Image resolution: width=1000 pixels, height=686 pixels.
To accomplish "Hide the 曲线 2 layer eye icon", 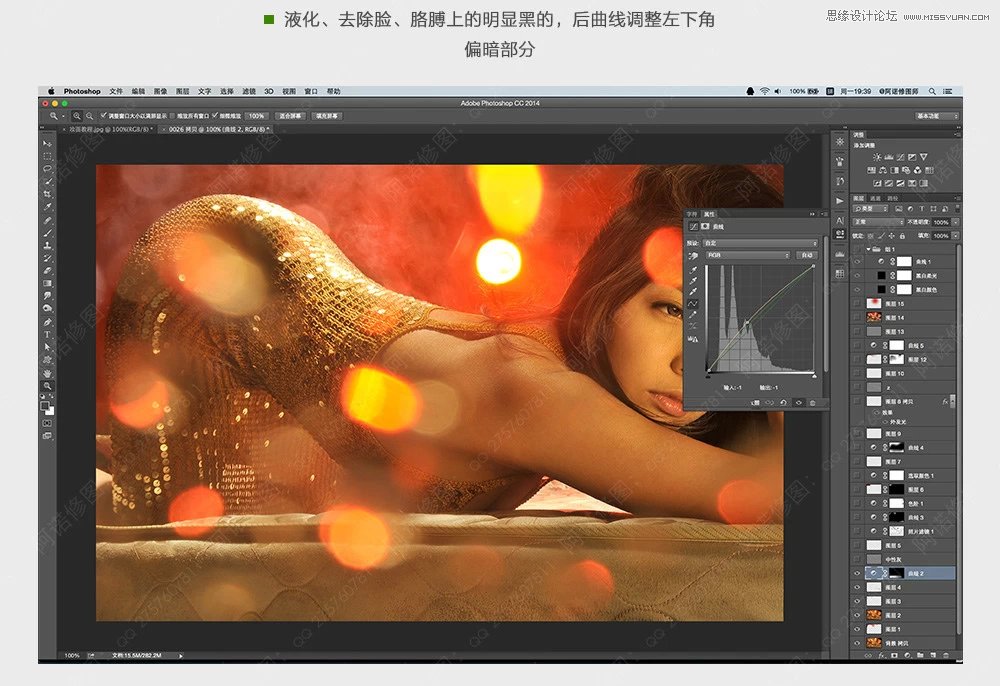I will coord(857,573).
